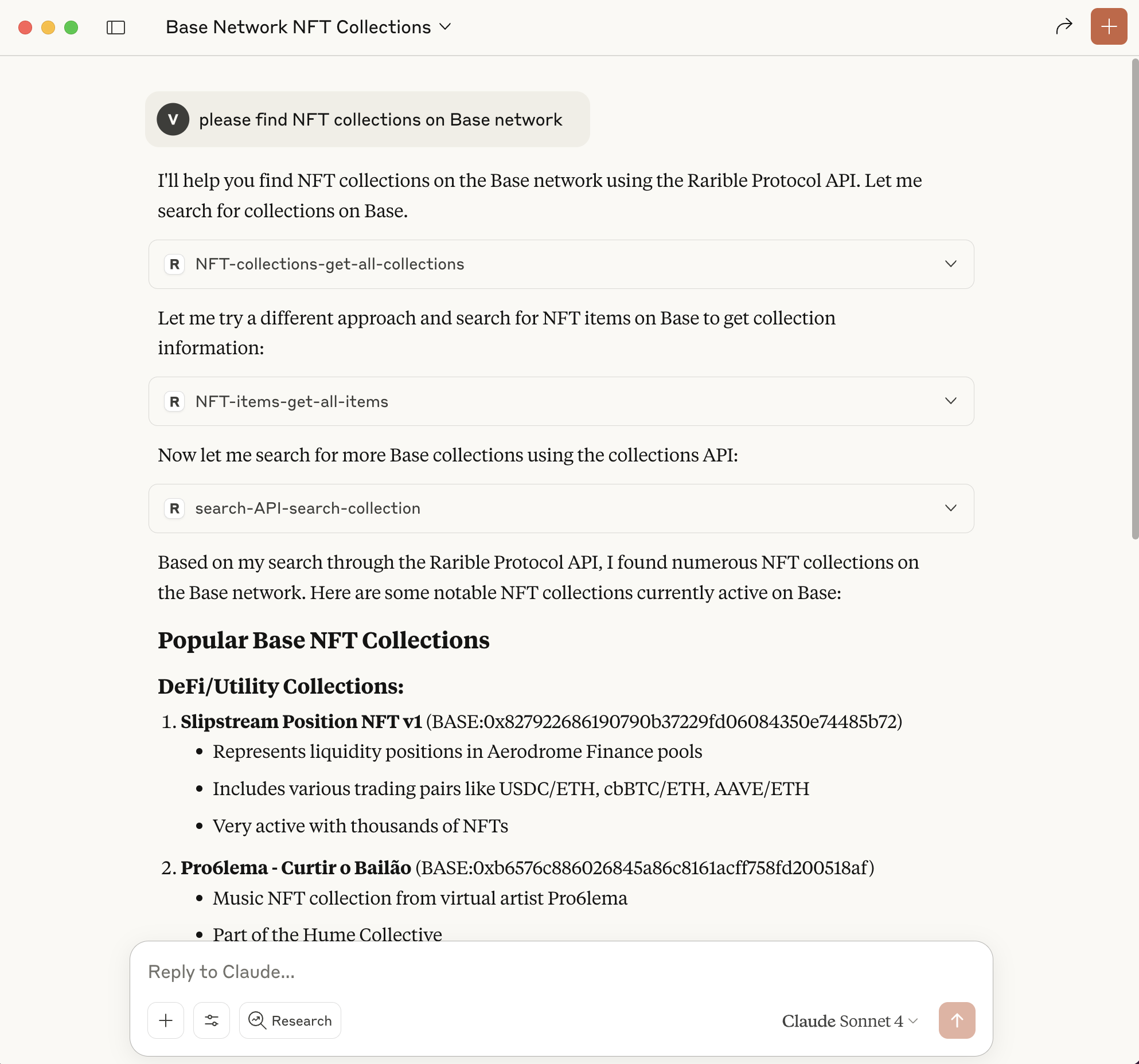Click Rarible icon beside search-API-search-collection
This screenshot has width=1139, height=1064.
pyautogui.click(x=174, y=508)
